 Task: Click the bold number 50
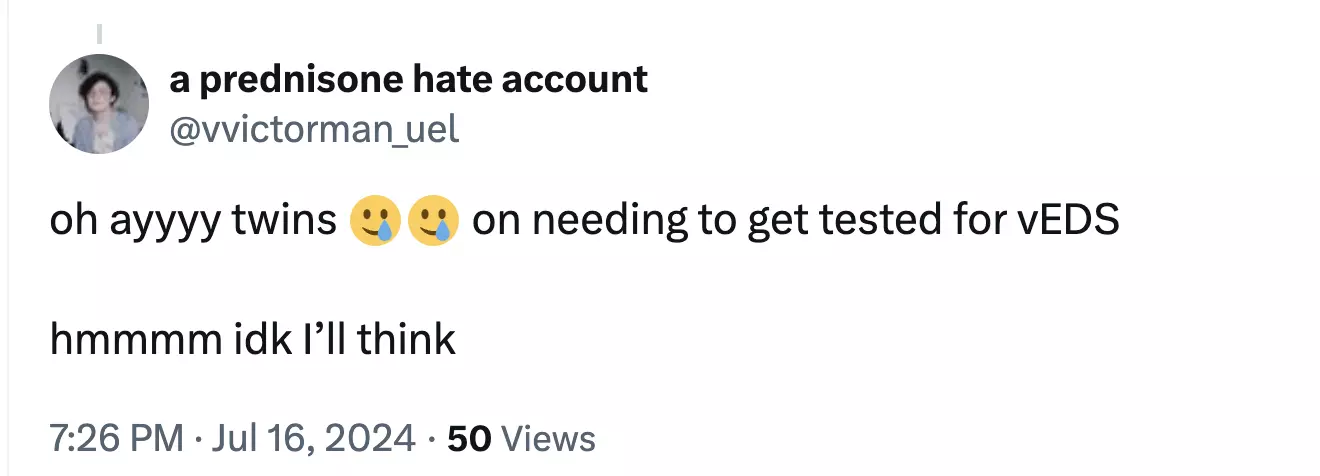pos(468,438)
